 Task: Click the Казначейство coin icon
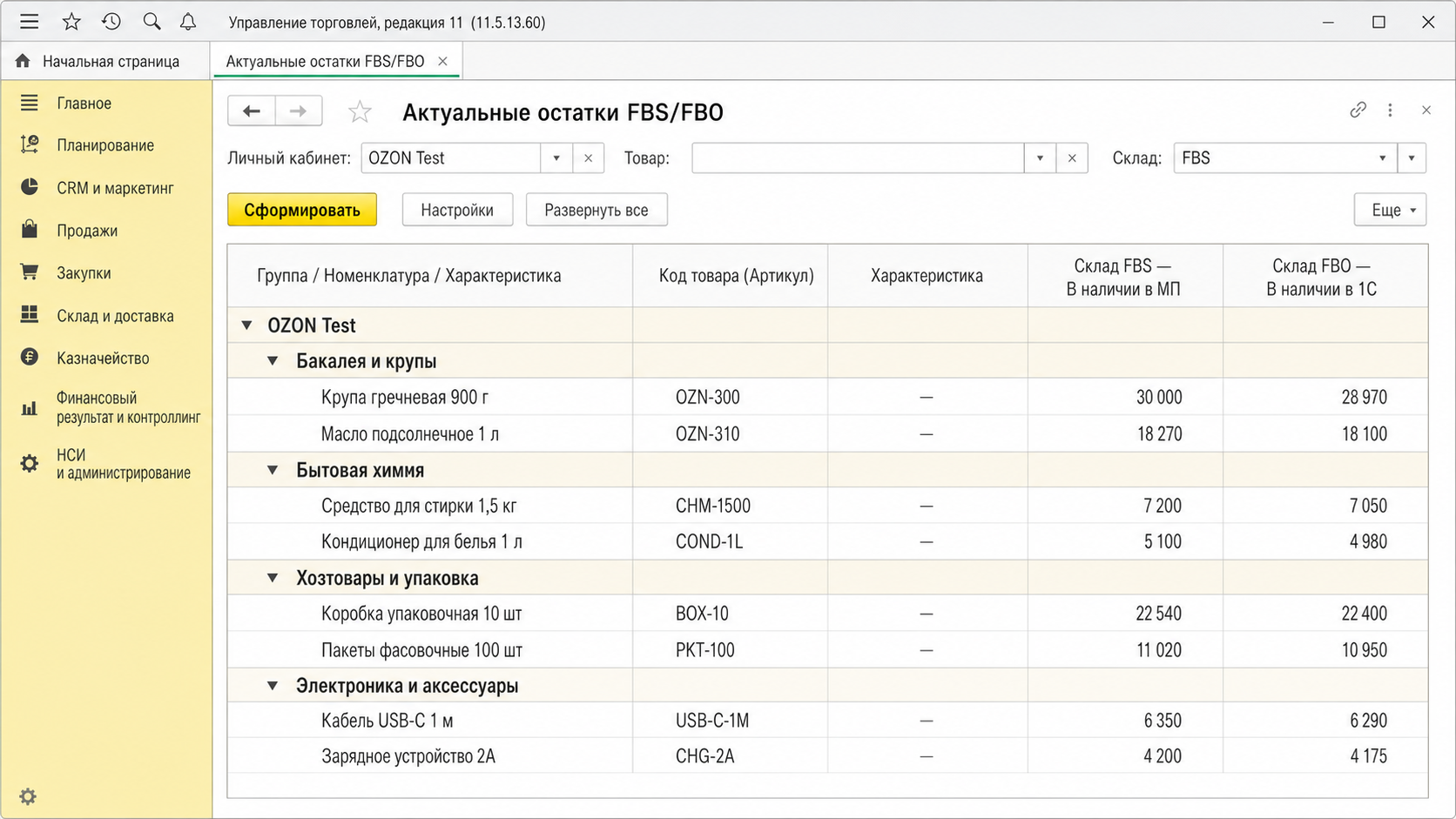pyautogui.click(x=30, y=357)
